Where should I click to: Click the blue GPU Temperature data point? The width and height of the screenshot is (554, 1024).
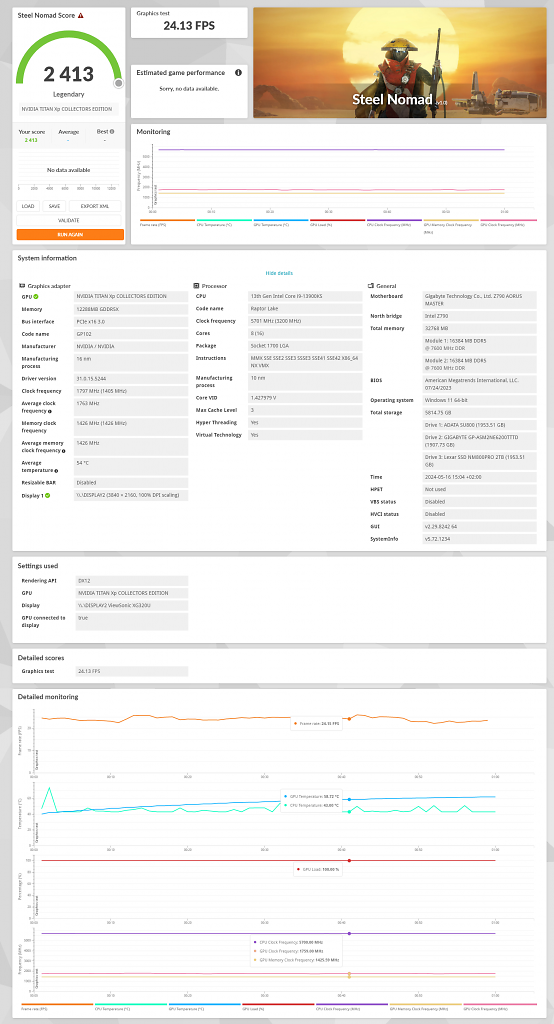tap(350, 799)
